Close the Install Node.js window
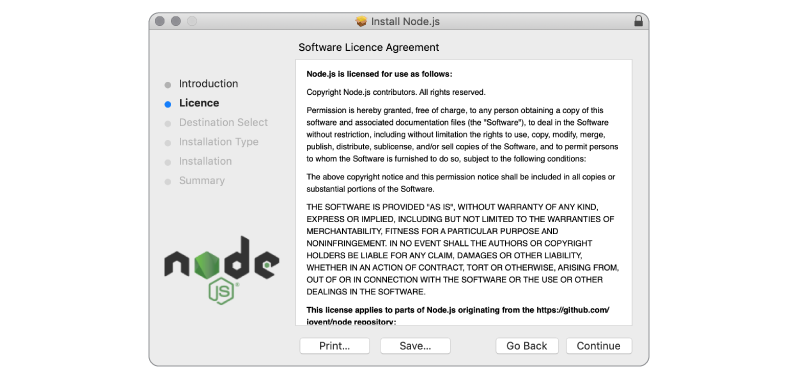The image size is (797, 378). pos(160,21)
